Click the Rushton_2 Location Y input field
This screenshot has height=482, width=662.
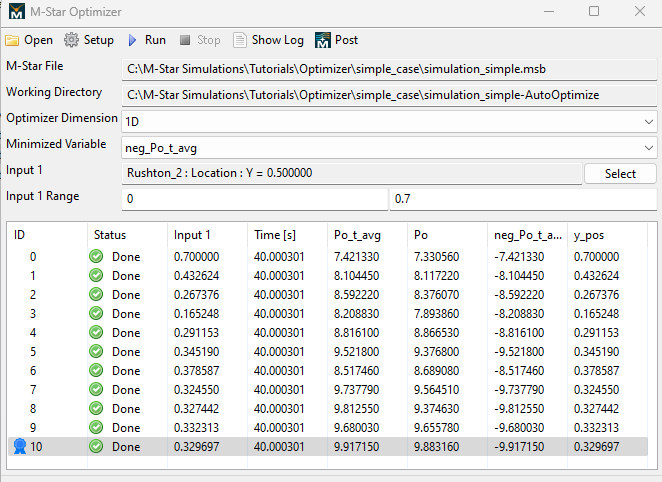pos(352,173)
